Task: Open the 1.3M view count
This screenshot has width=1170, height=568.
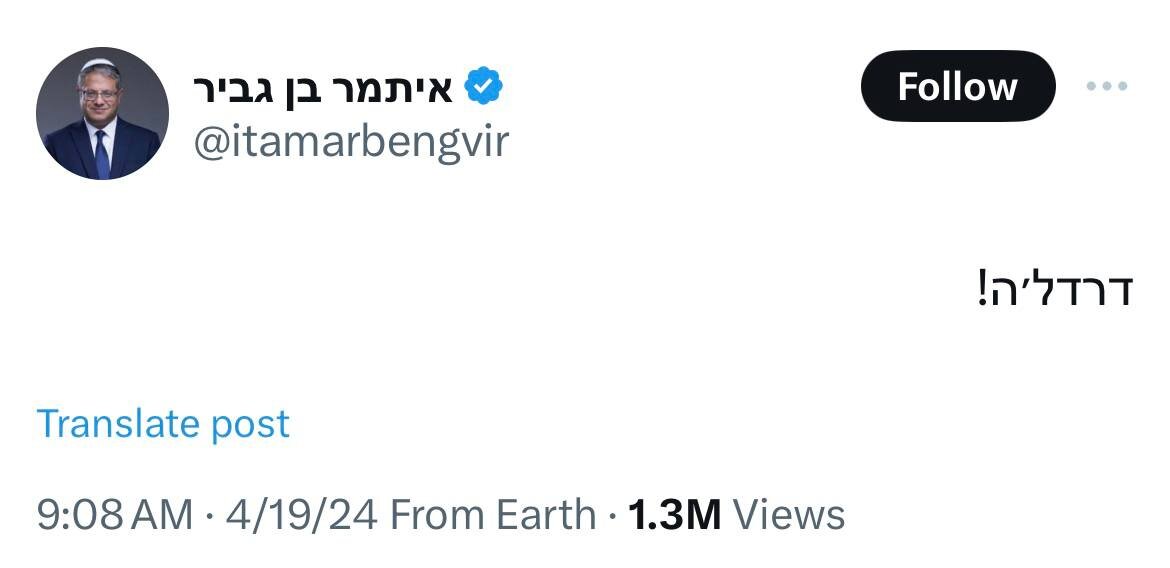Action: (675, 515)
